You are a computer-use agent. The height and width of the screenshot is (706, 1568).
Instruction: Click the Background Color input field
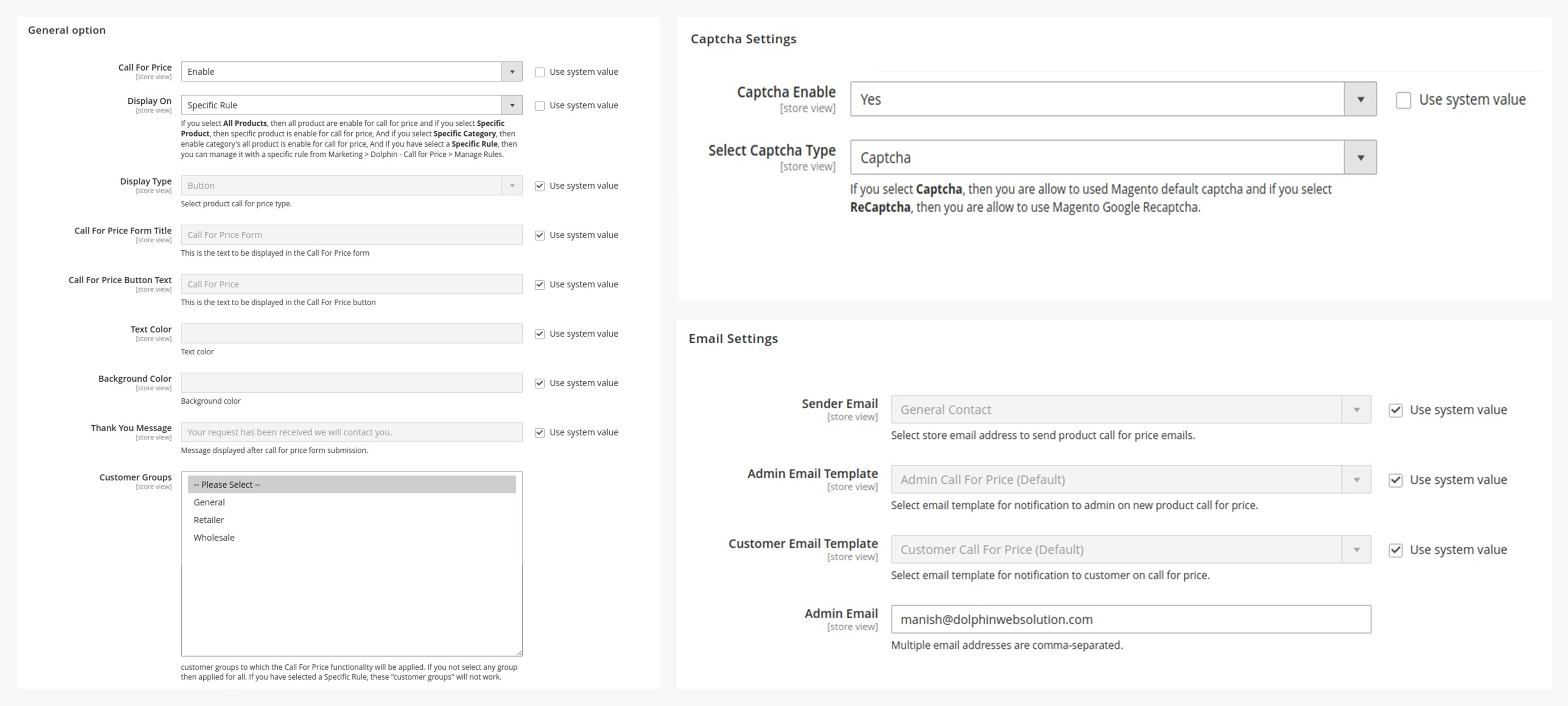(351, 383)
